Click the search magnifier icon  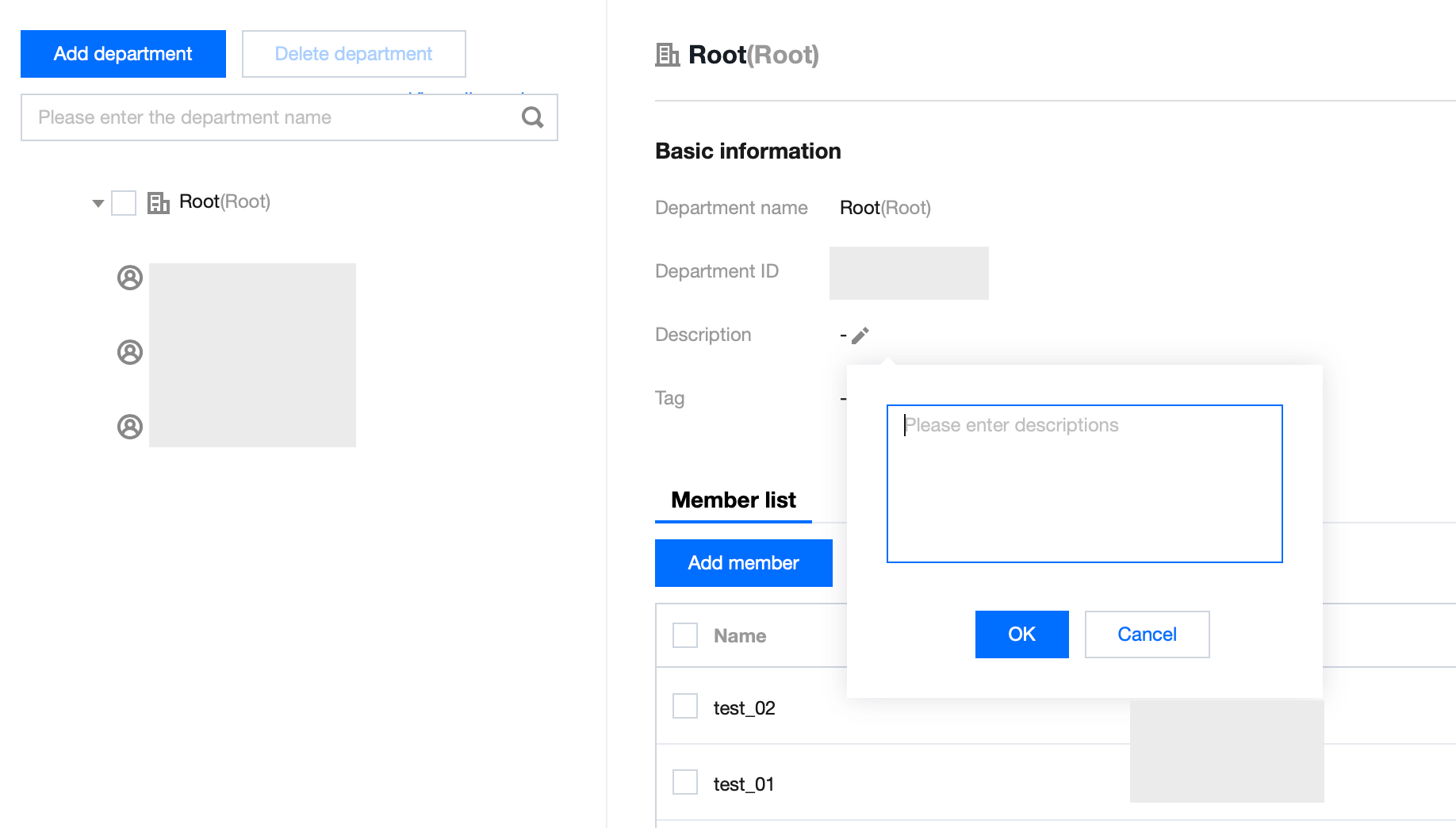point(532,117)
